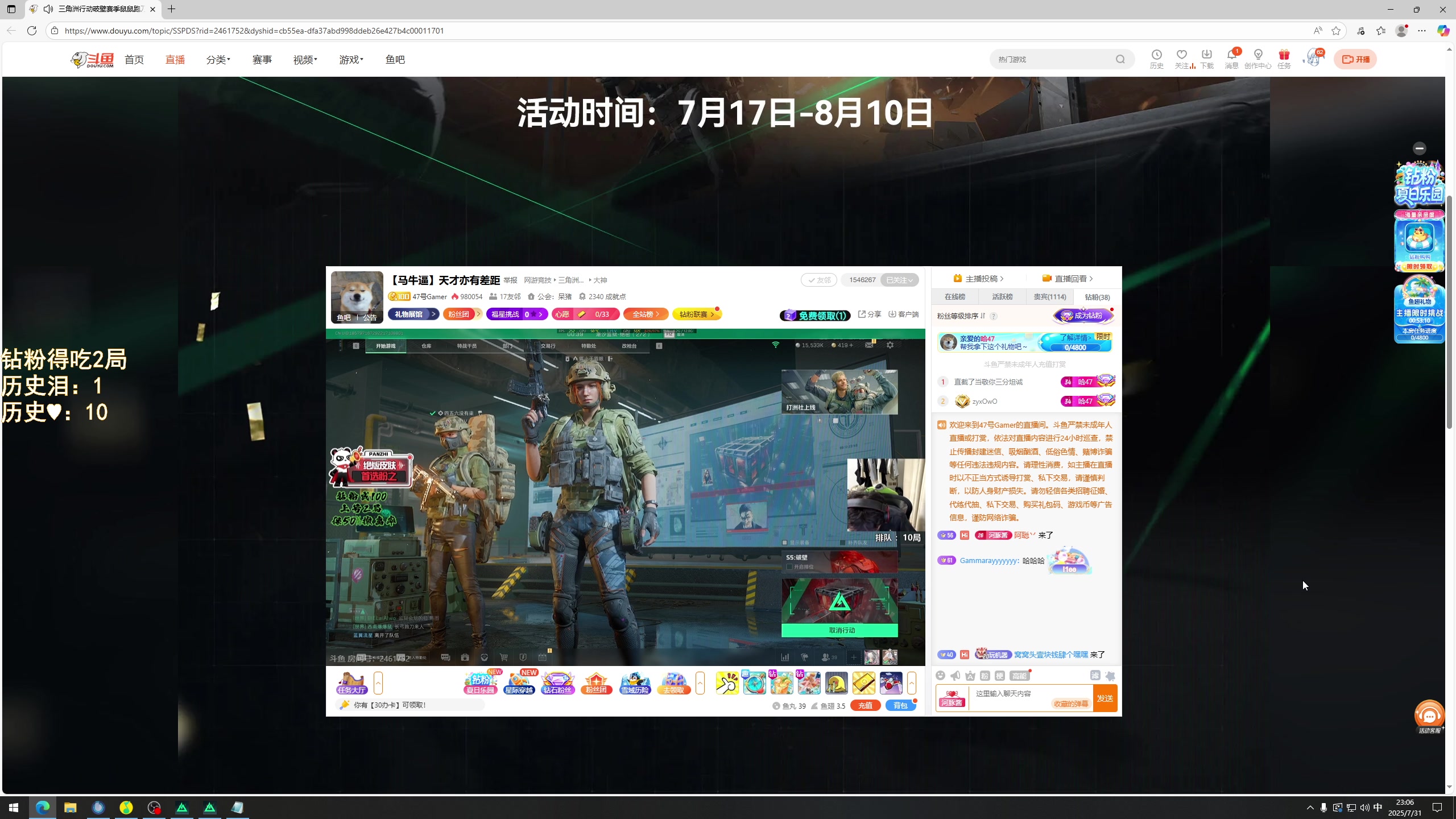1456x819 pixels.
Task: Click the Douyu logo
Action: coord(92,59)
